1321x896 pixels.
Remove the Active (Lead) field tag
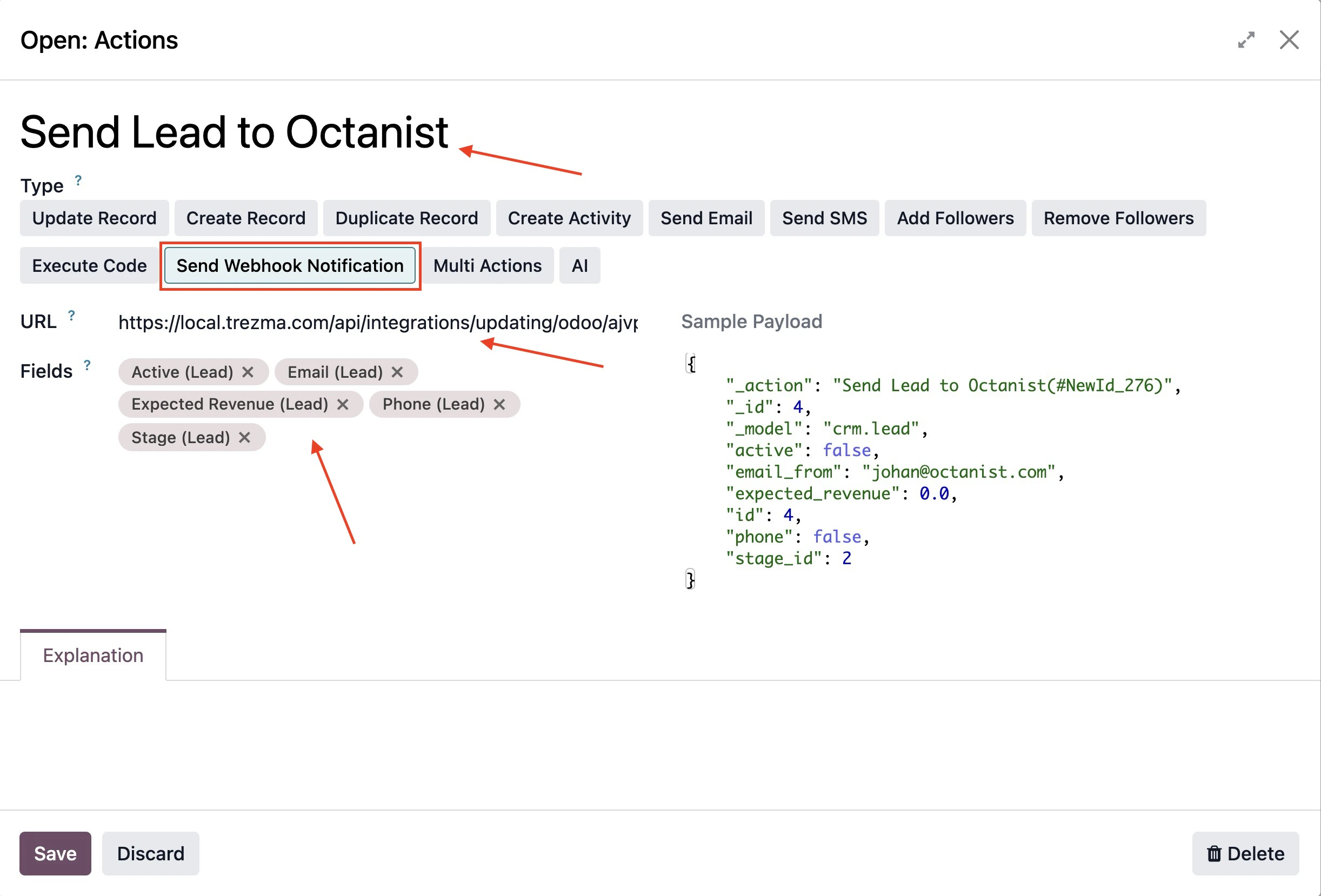pos(248,372)
